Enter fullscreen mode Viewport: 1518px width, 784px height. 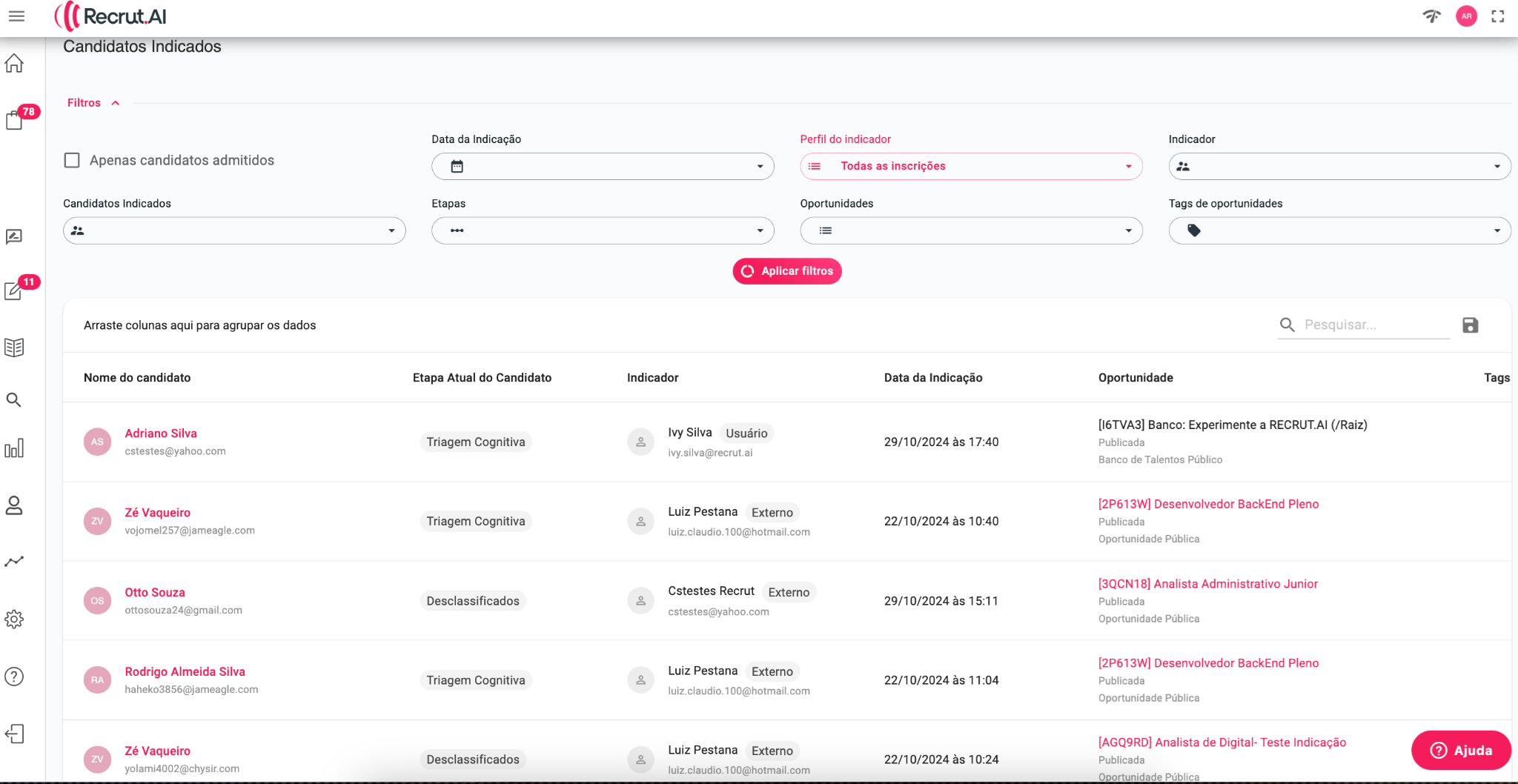[1498, 16]
